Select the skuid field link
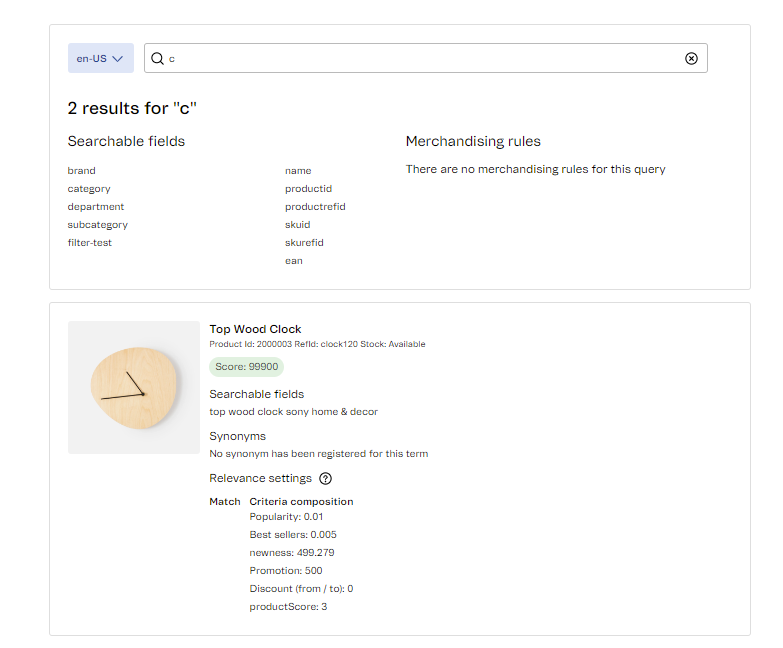The width and height of the screenshot is (783, 648). pos(297,225)
